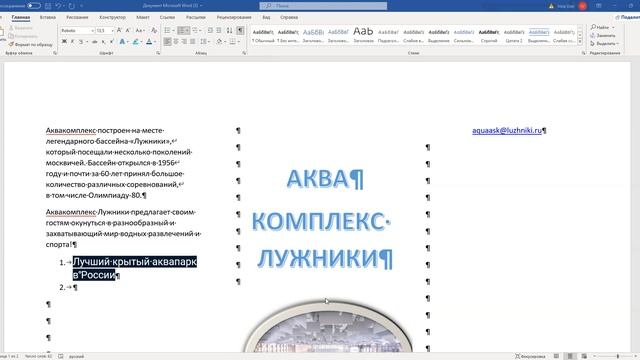Click the Save icon in title bar
Viewport: 640px width, 360px height.
(x=48, y=6)
